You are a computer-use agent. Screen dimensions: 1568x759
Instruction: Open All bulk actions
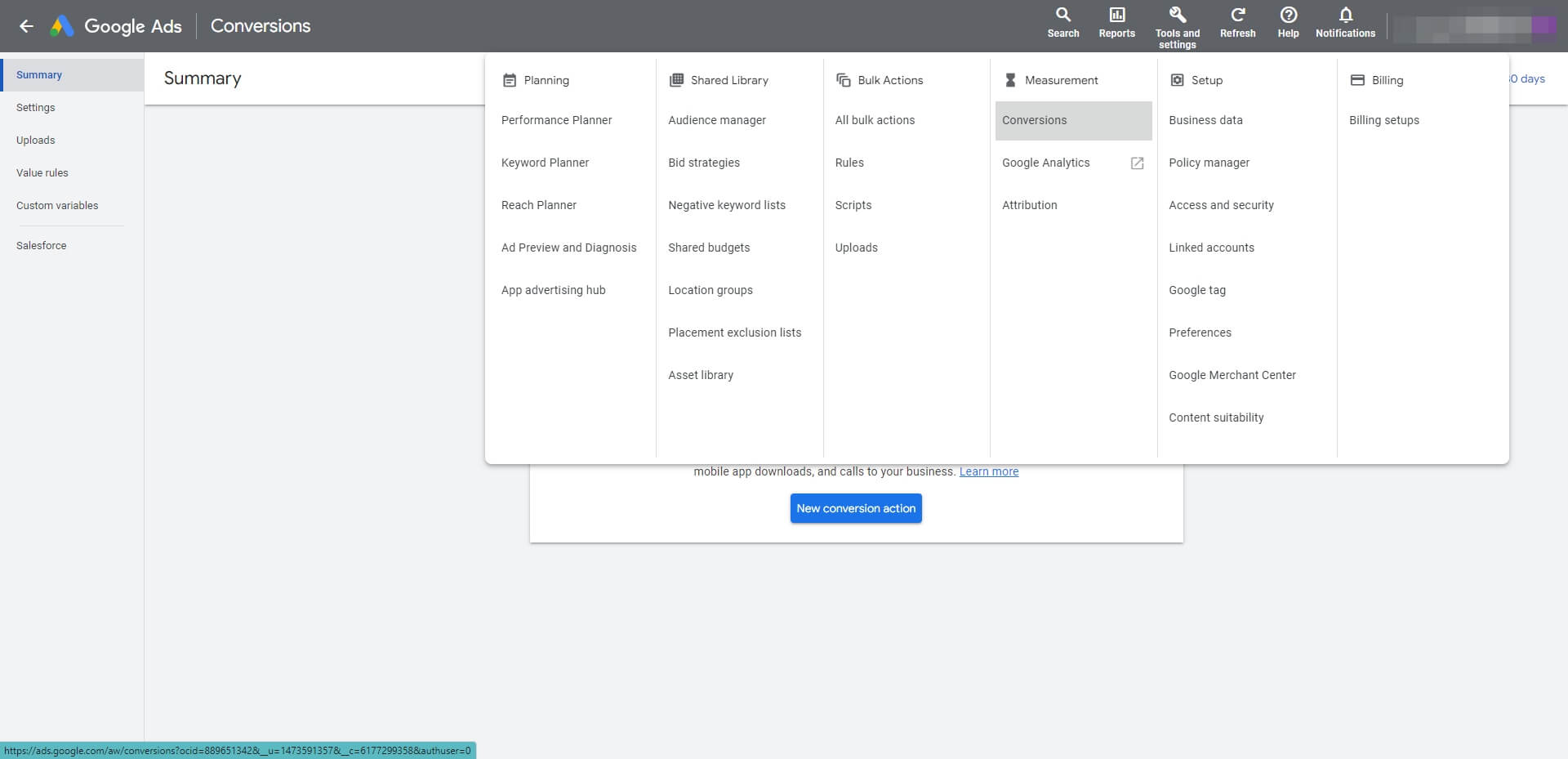coord(875,120)
